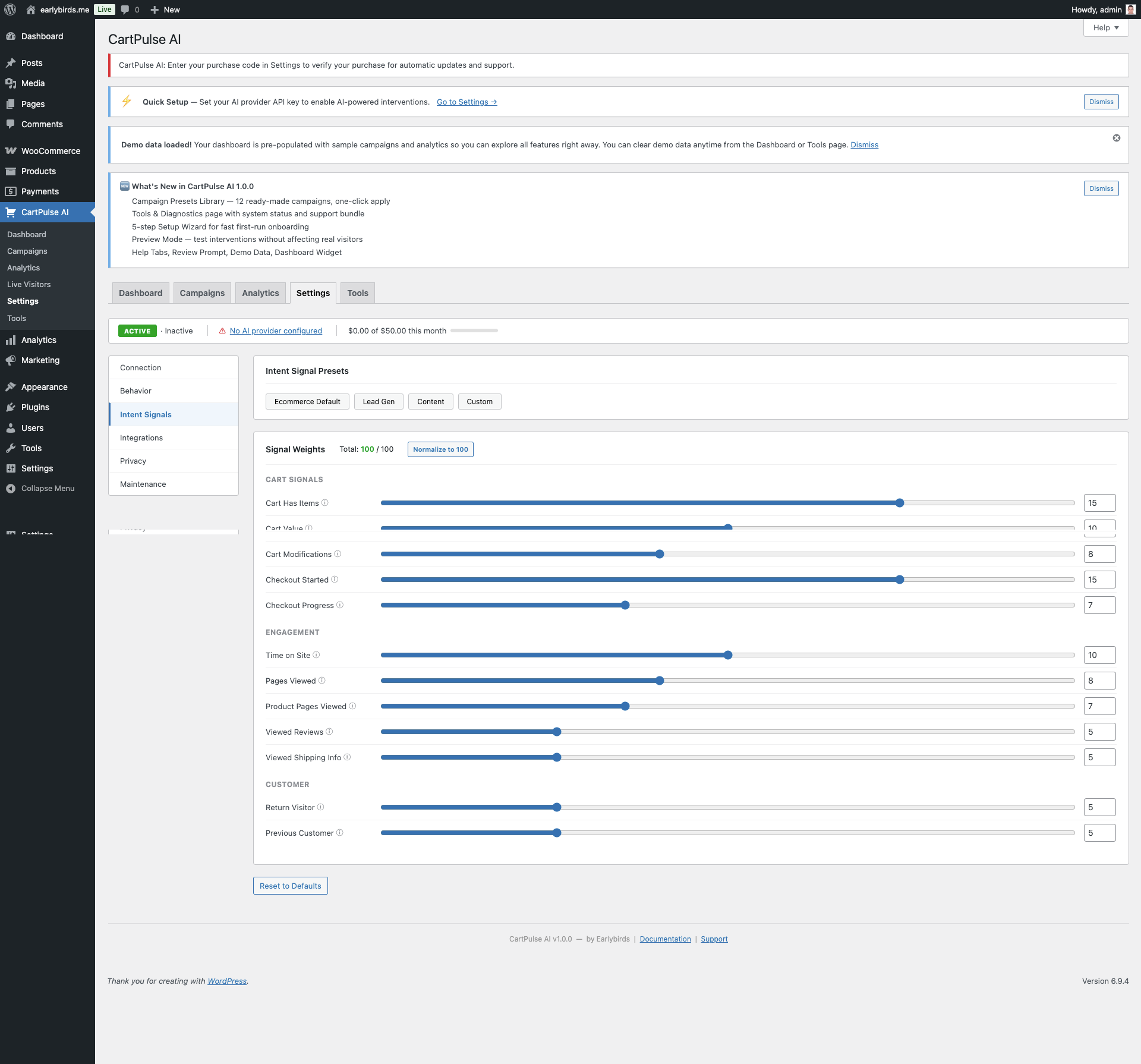Click Normalize to 100 button

(x=440, y=449)
